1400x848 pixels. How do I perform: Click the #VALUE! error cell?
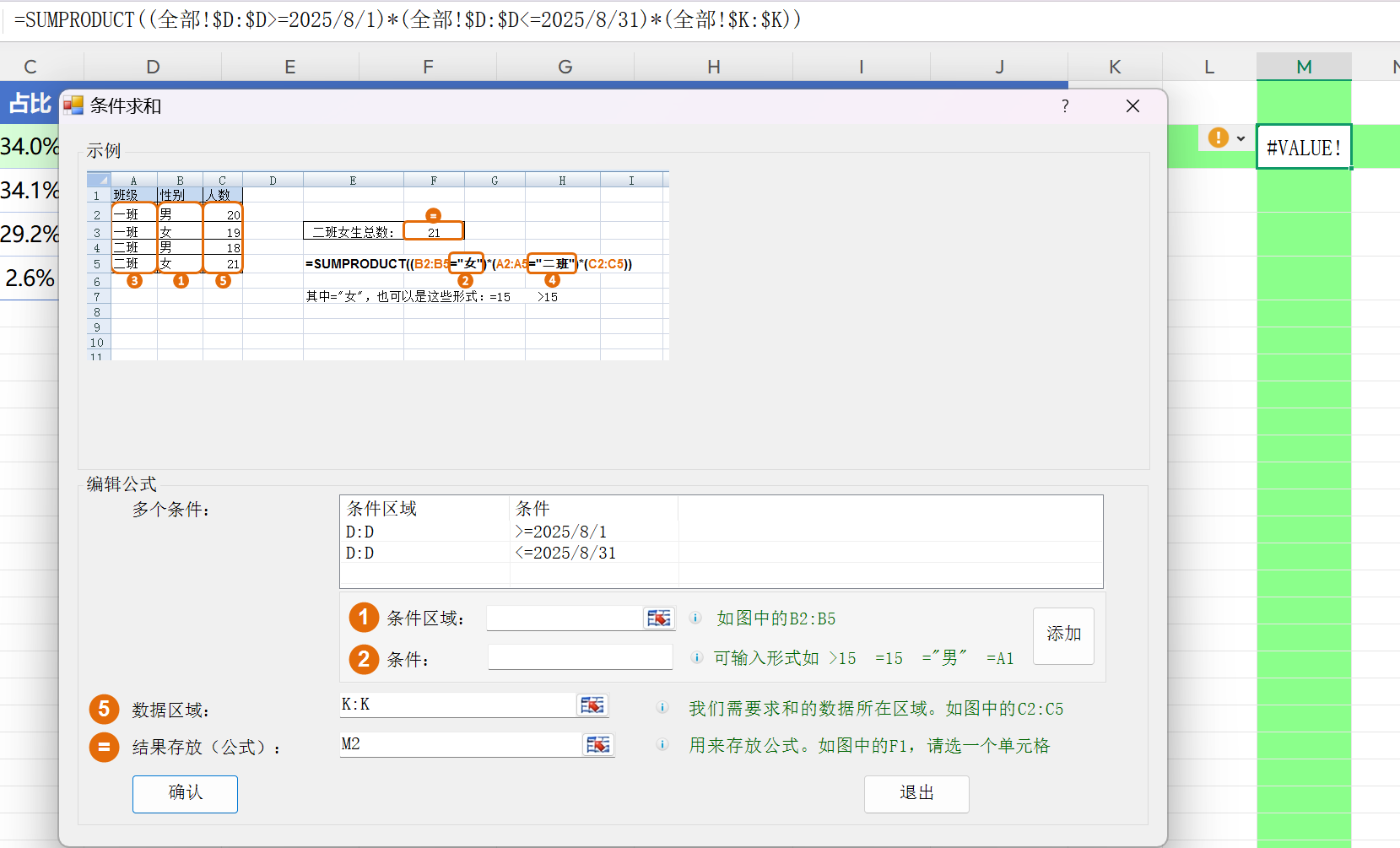click(x=1303, y=148)
